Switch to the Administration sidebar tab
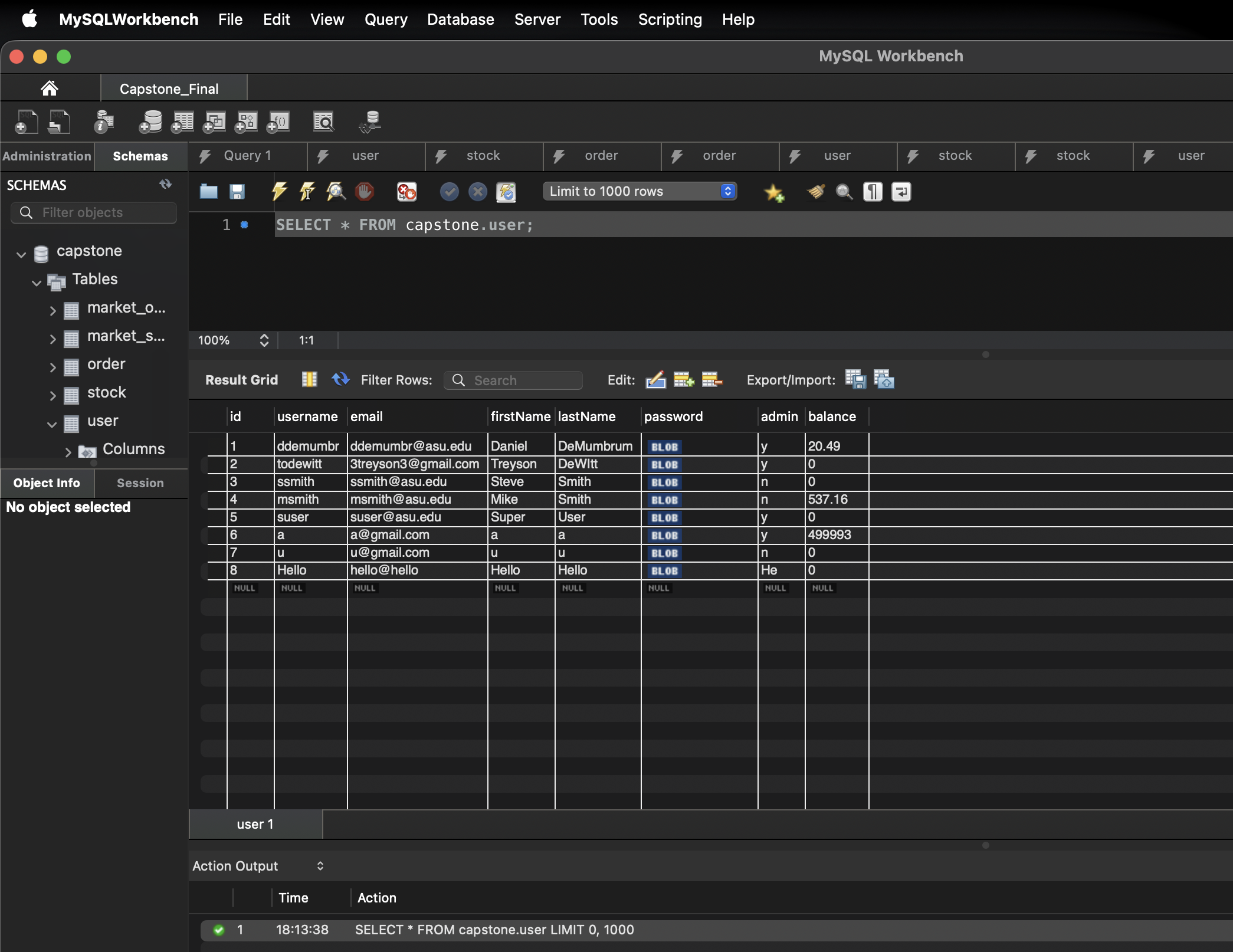 [x=46, y=156]
